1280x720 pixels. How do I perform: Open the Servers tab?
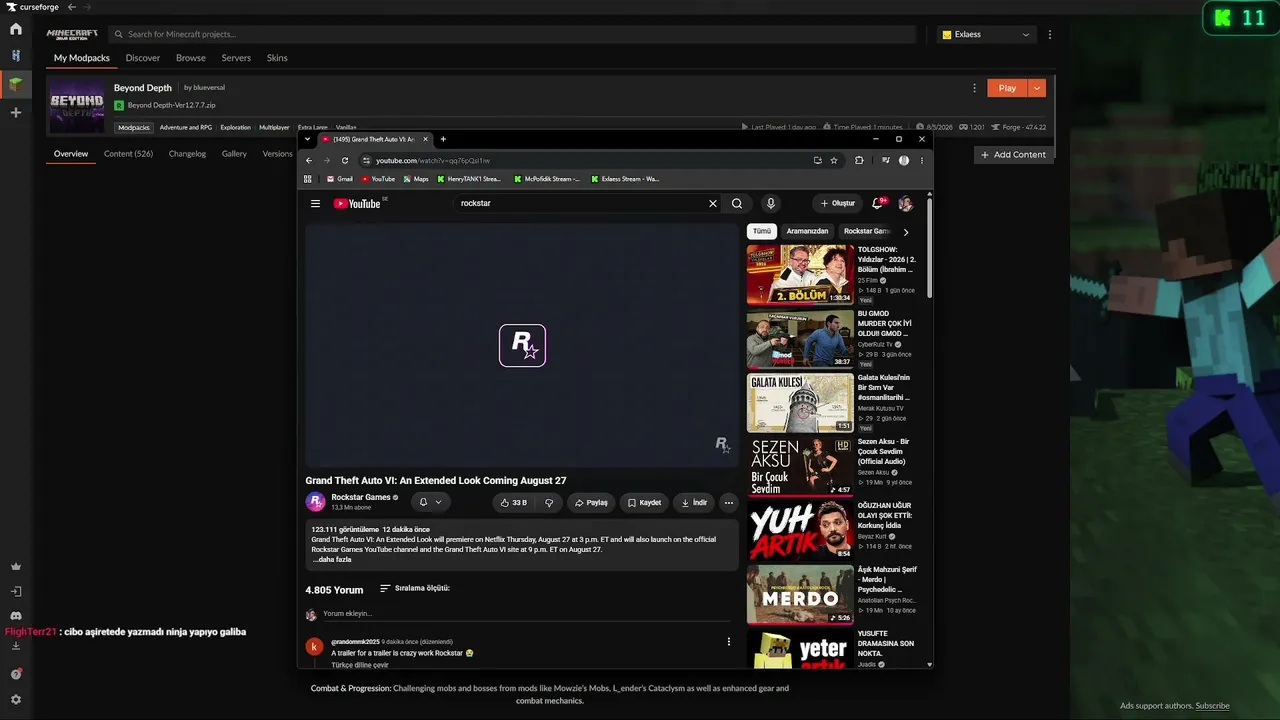[236, 58]
